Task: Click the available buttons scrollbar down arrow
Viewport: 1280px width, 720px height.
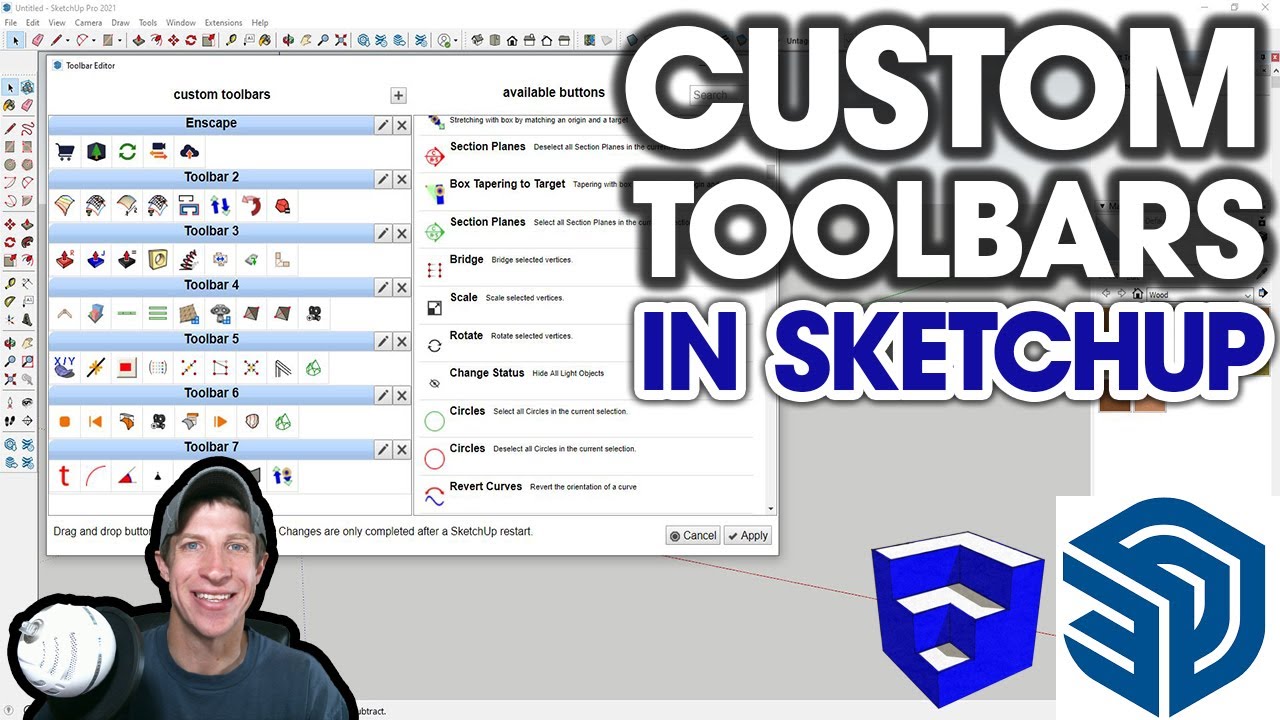Action: click(x=771, y=509)
